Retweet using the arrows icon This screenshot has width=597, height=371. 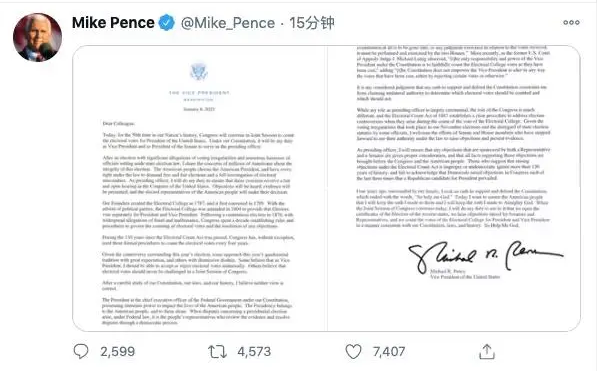(217, 352)
